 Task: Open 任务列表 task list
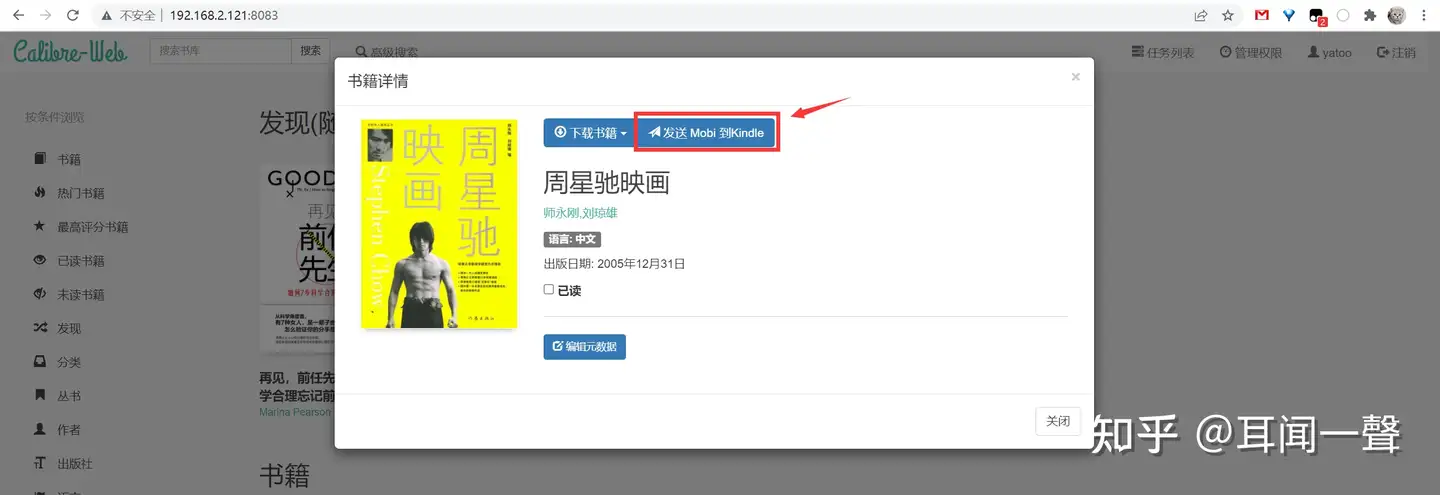tap(1163, 52)
